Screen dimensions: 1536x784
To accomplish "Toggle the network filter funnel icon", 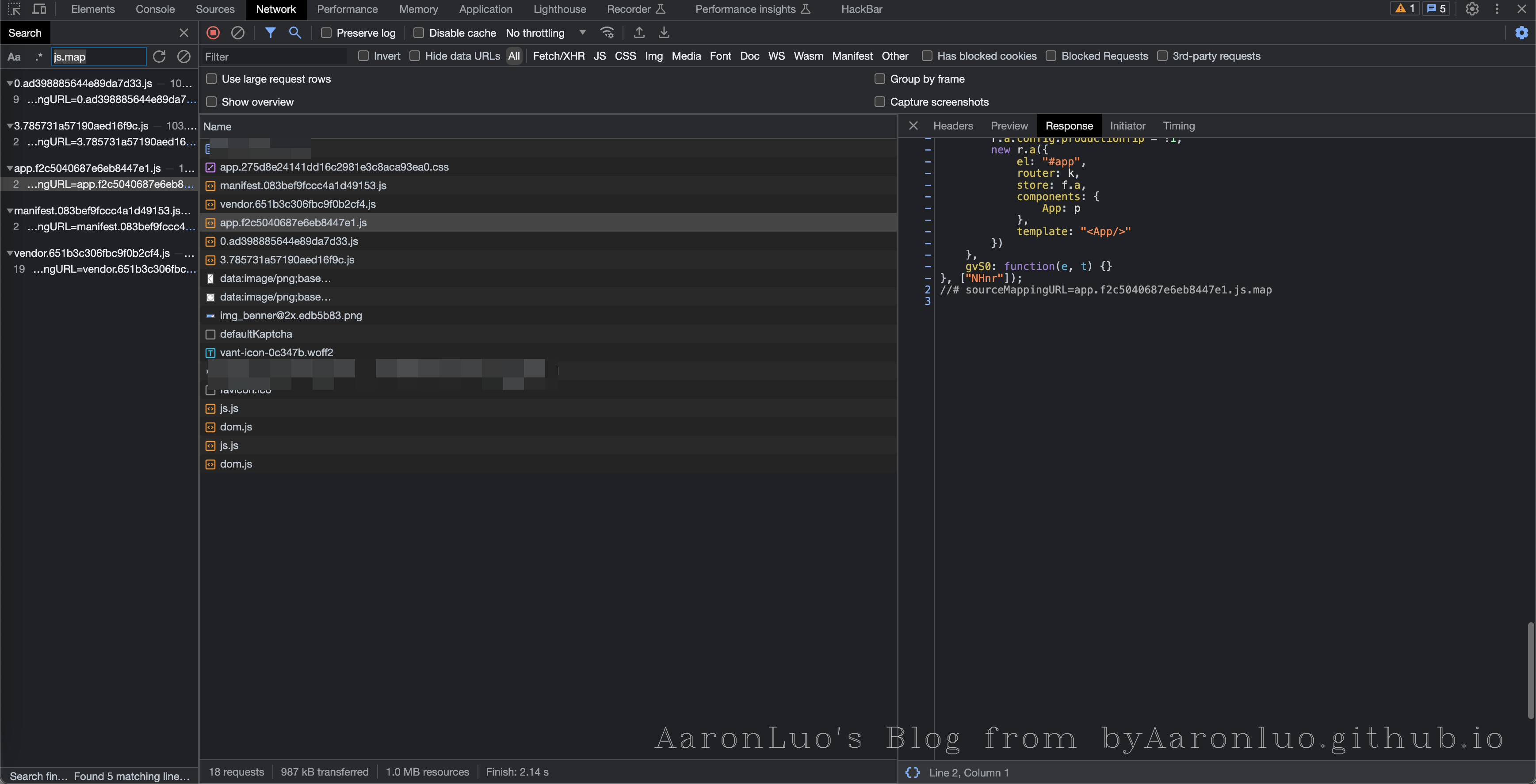I will (270, 33).
